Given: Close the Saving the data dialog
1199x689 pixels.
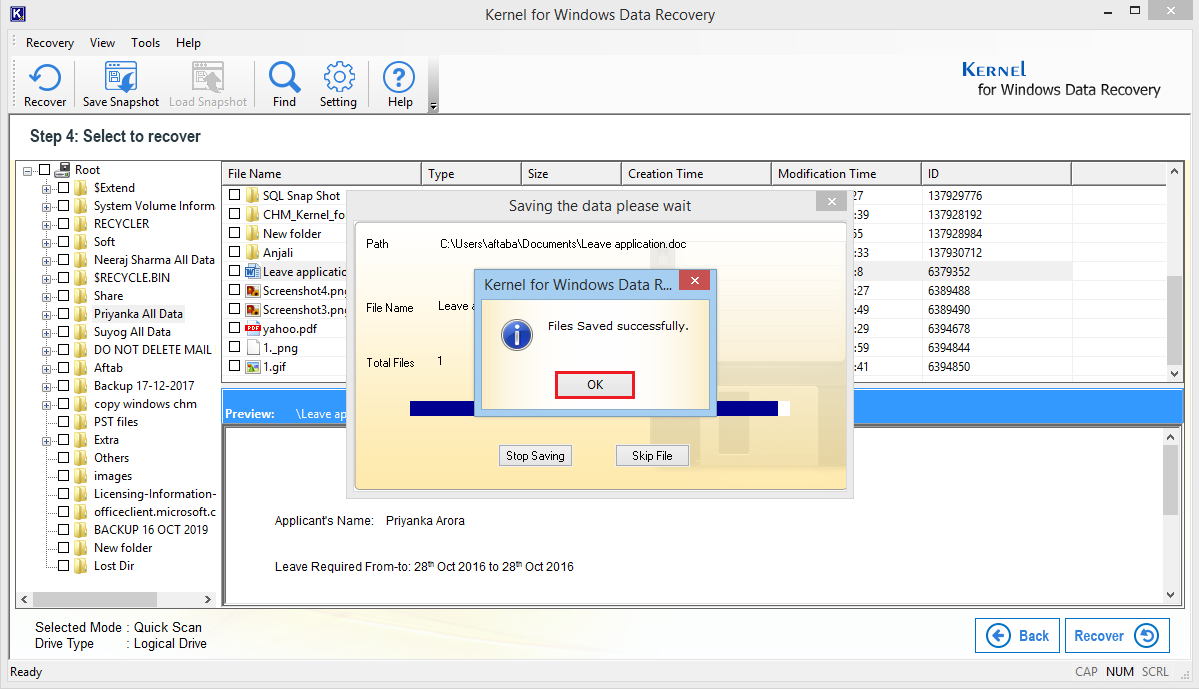Looking at the screenshot, I should [x=831, y=201].
